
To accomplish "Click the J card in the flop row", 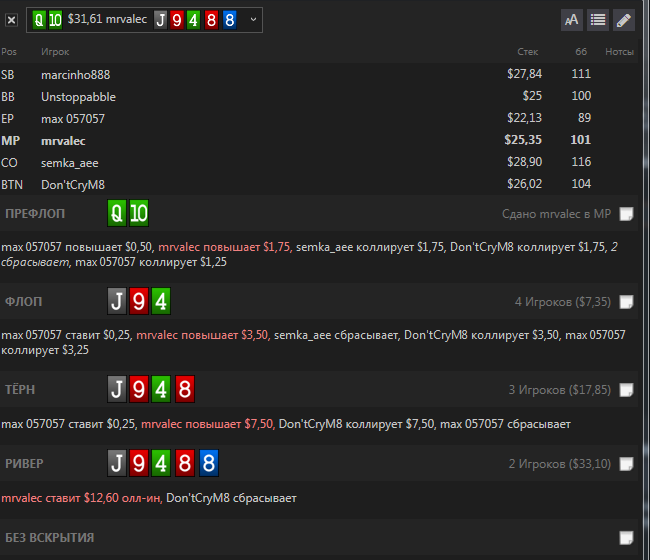I will pyautogui.click(x=117, y=301).
